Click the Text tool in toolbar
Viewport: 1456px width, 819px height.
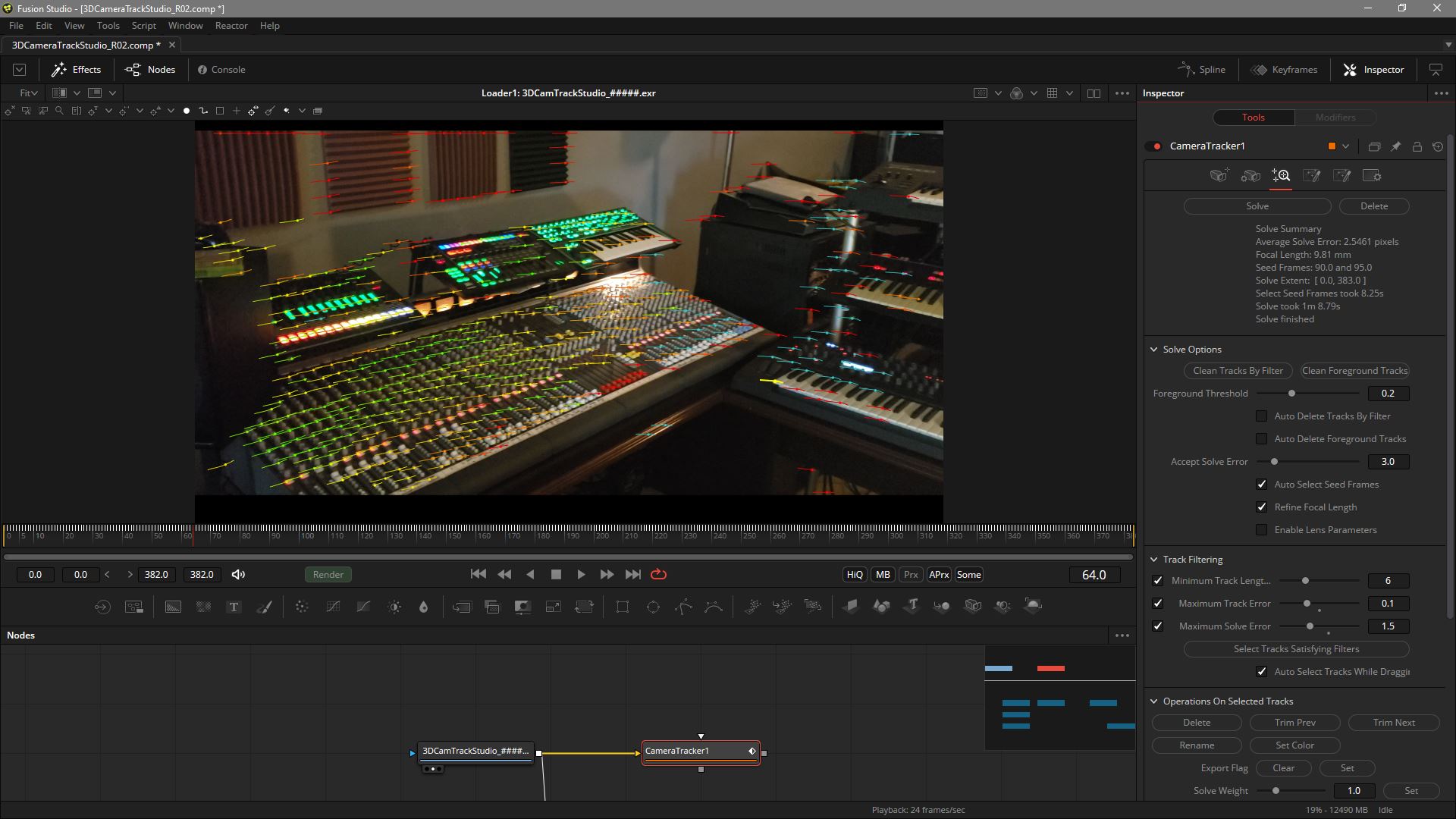[x=234, y=607]
